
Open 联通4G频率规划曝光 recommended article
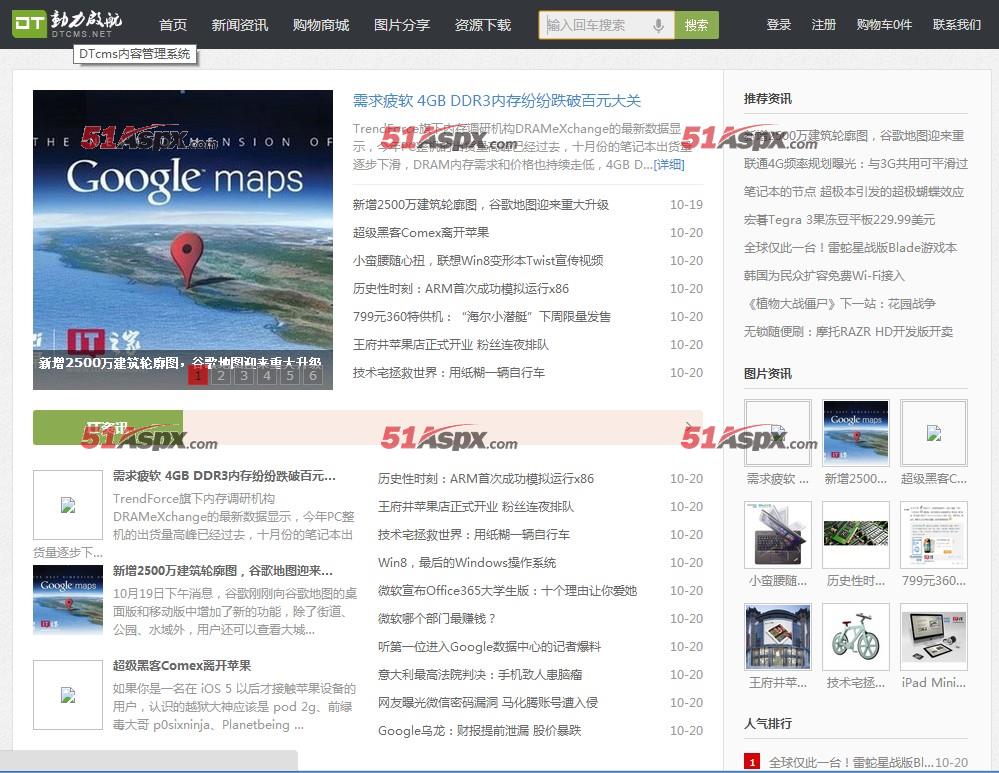[x=856, y=164]
